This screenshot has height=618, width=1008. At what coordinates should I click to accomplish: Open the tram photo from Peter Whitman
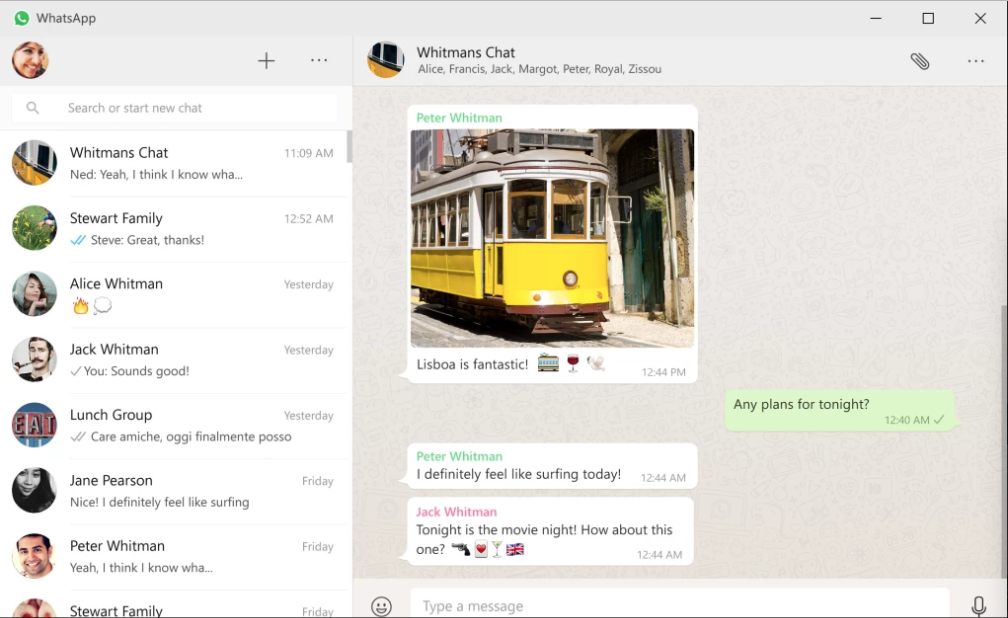552,239
